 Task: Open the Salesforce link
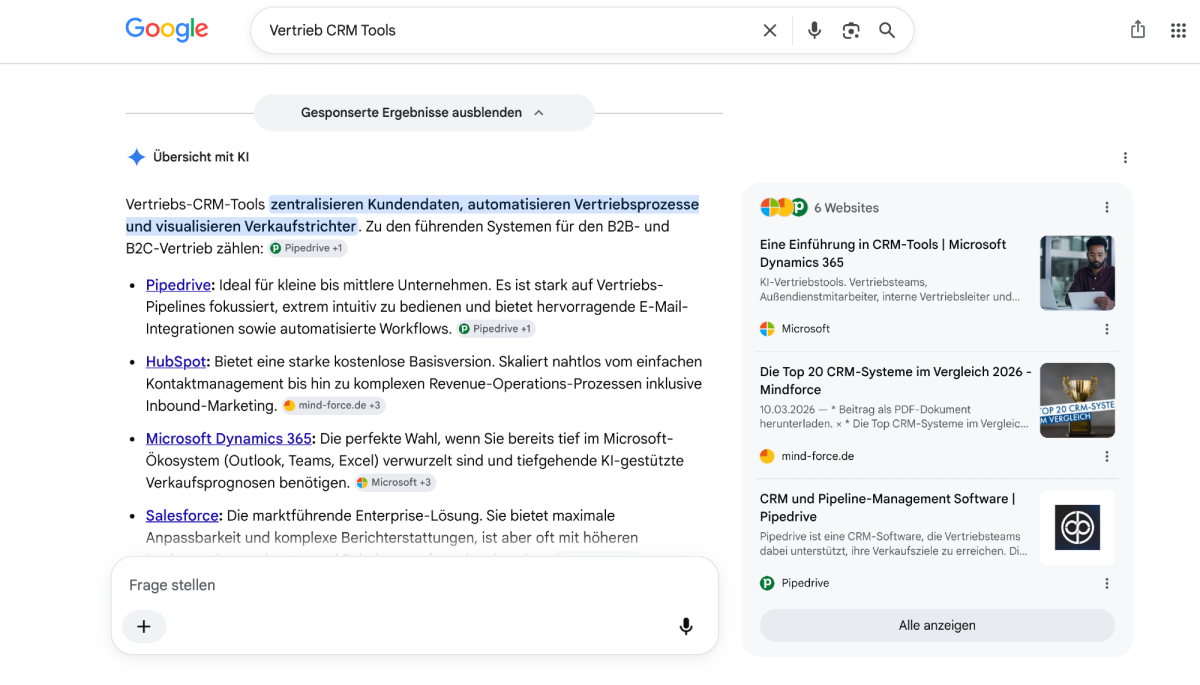click(182, 516)
